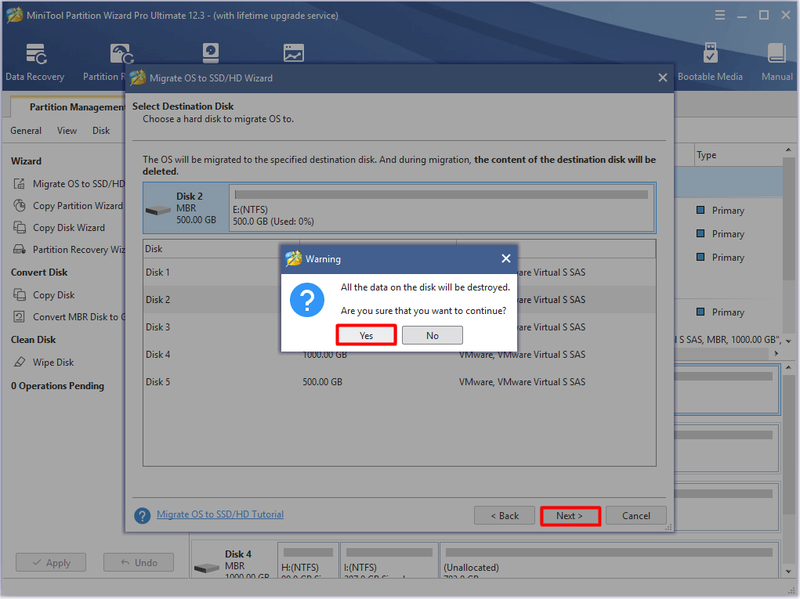Screen dimensions: 800x599
Task: Click the Unallocated space on Disk 4 map
Action: click(x=609, y=560)
